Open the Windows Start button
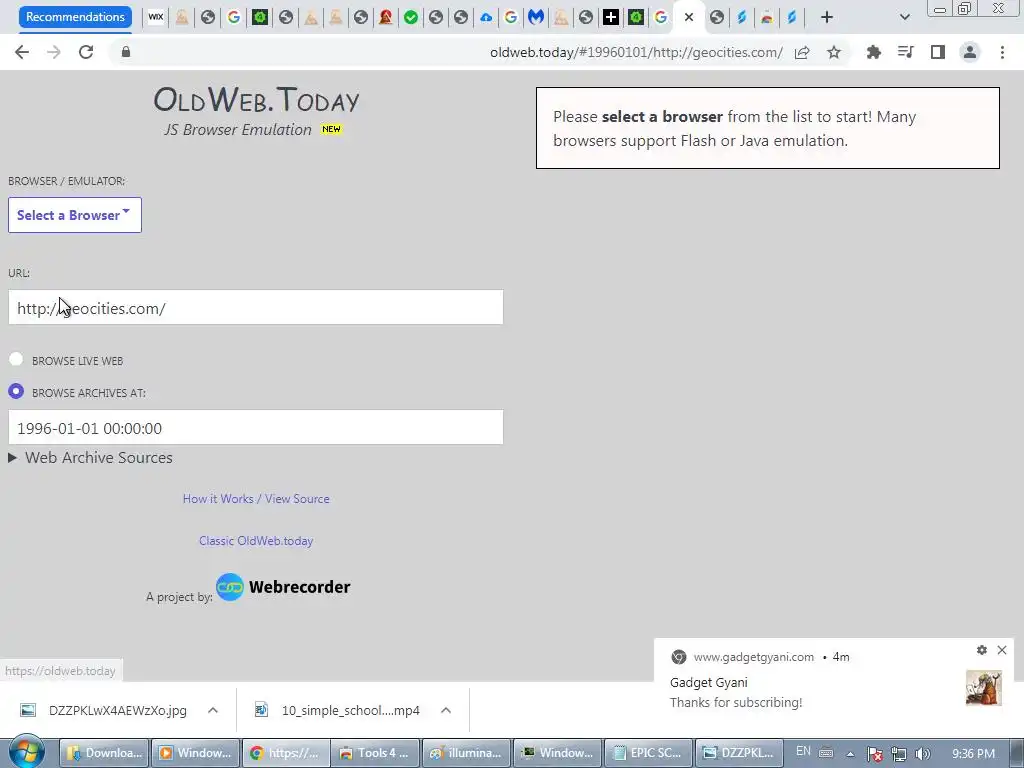The image size is (1024, 768). [x=27, y=752]
